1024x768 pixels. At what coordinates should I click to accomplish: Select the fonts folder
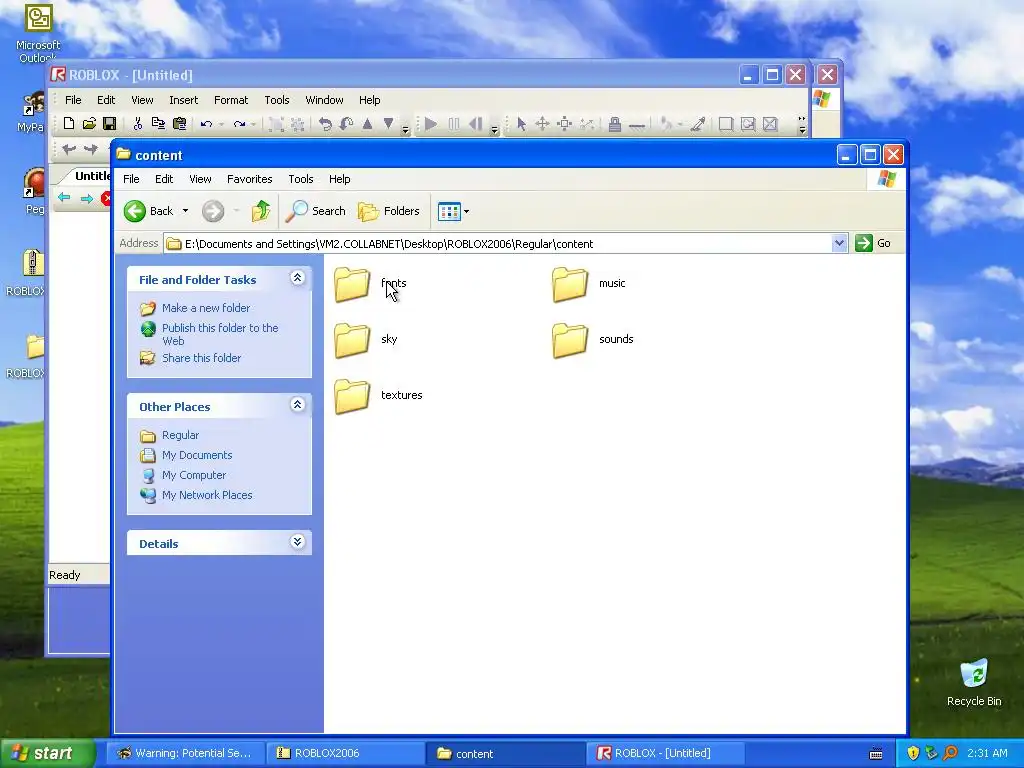point(370,284)
